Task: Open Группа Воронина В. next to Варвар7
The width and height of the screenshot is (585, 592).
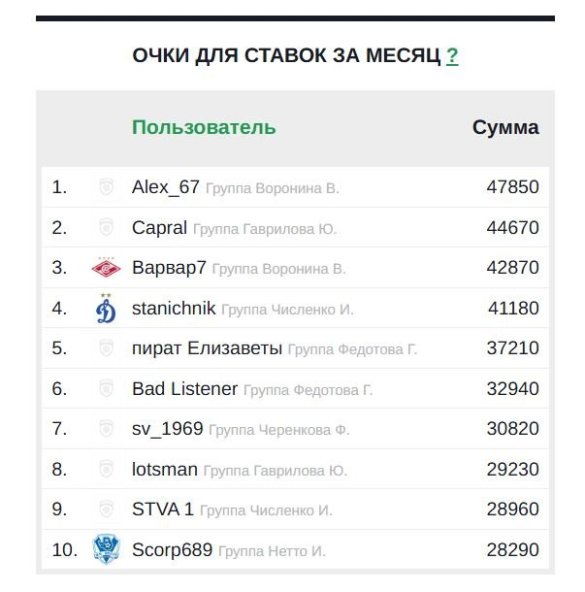Action: pos(279,269)
